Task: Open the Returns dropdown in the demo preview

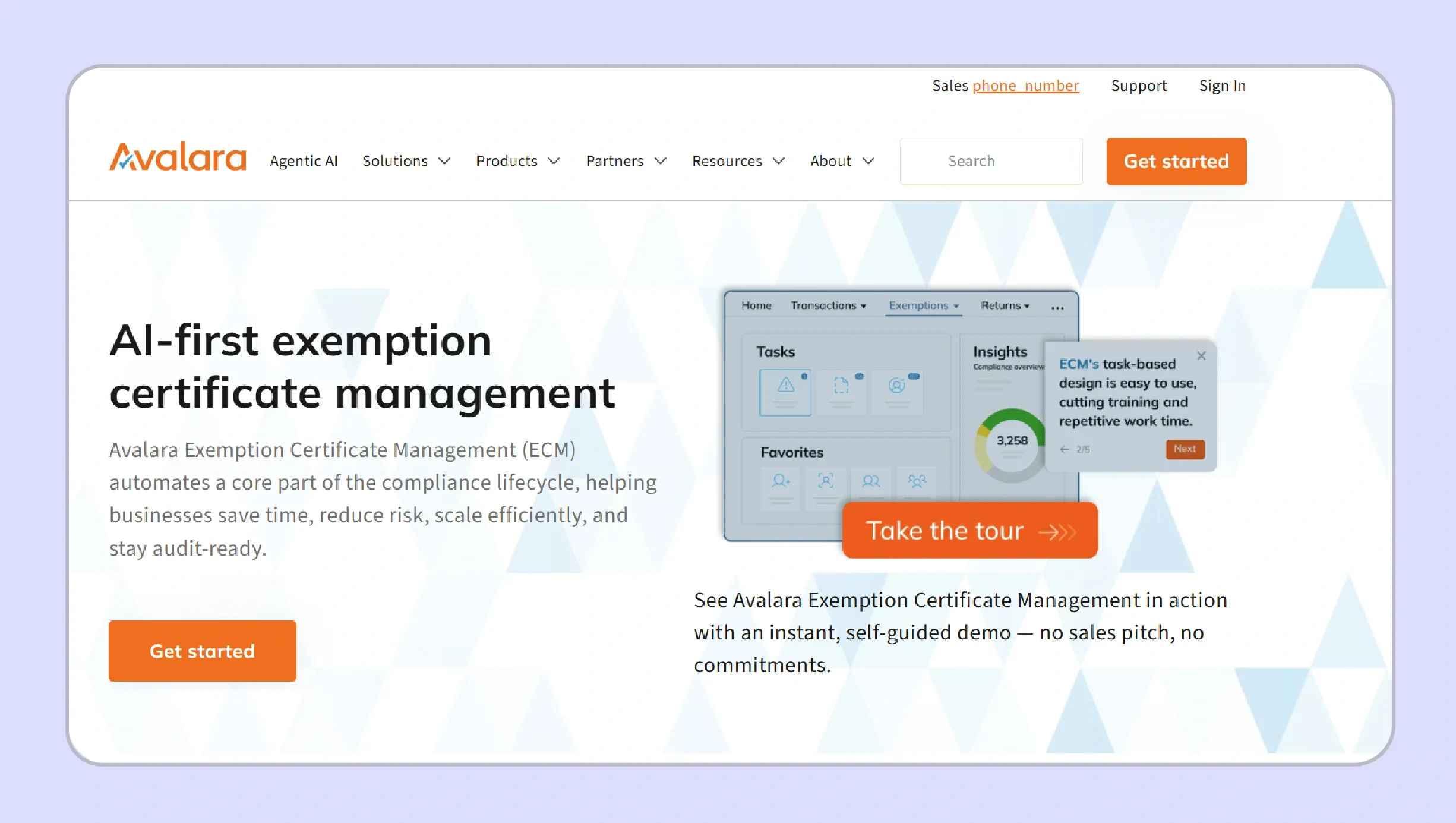Action: tap(1005, 305)
